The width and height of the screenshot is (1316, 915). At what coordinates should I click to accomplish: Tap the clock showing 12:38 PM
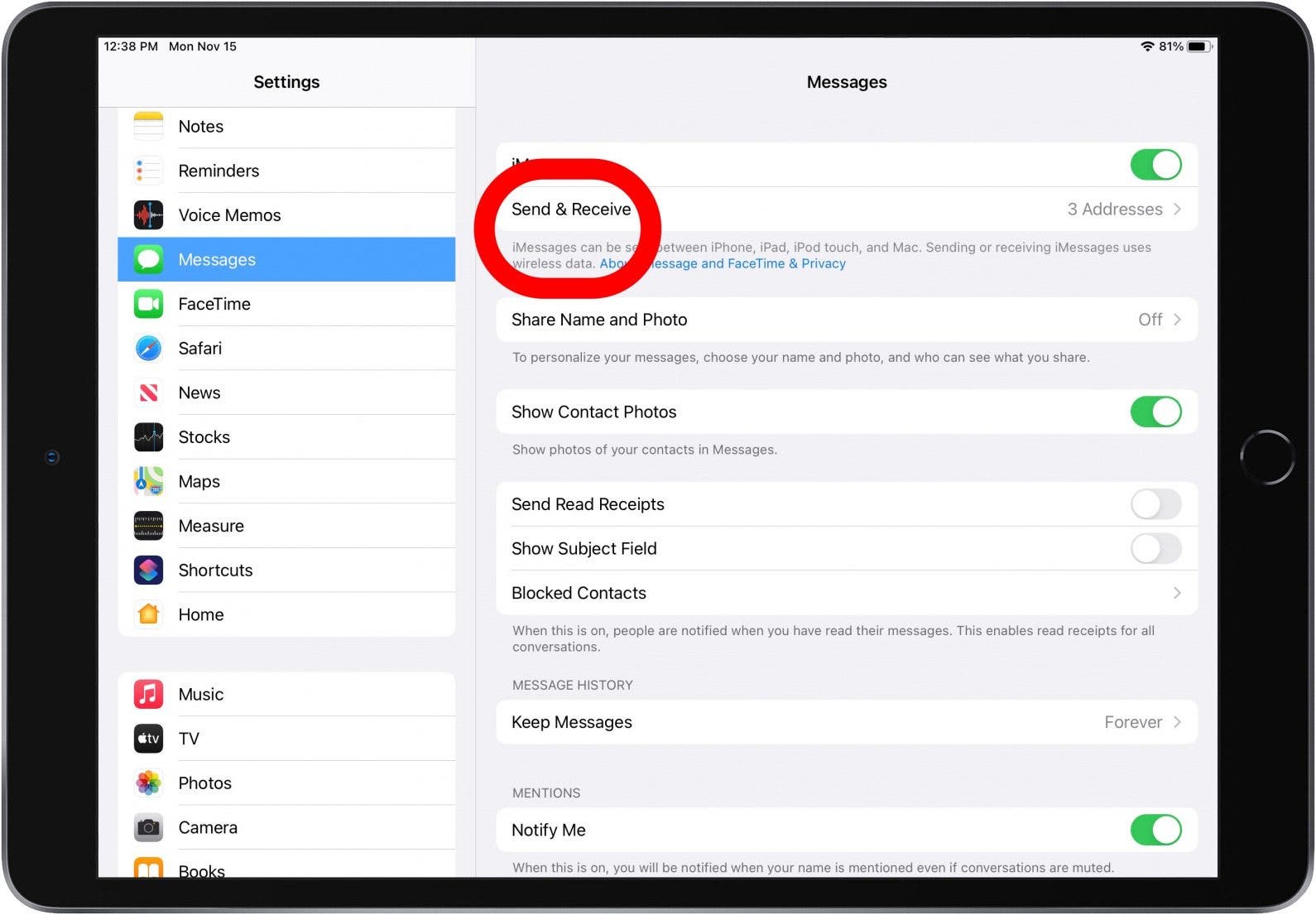pyautogui.click(x=131, y=46)
